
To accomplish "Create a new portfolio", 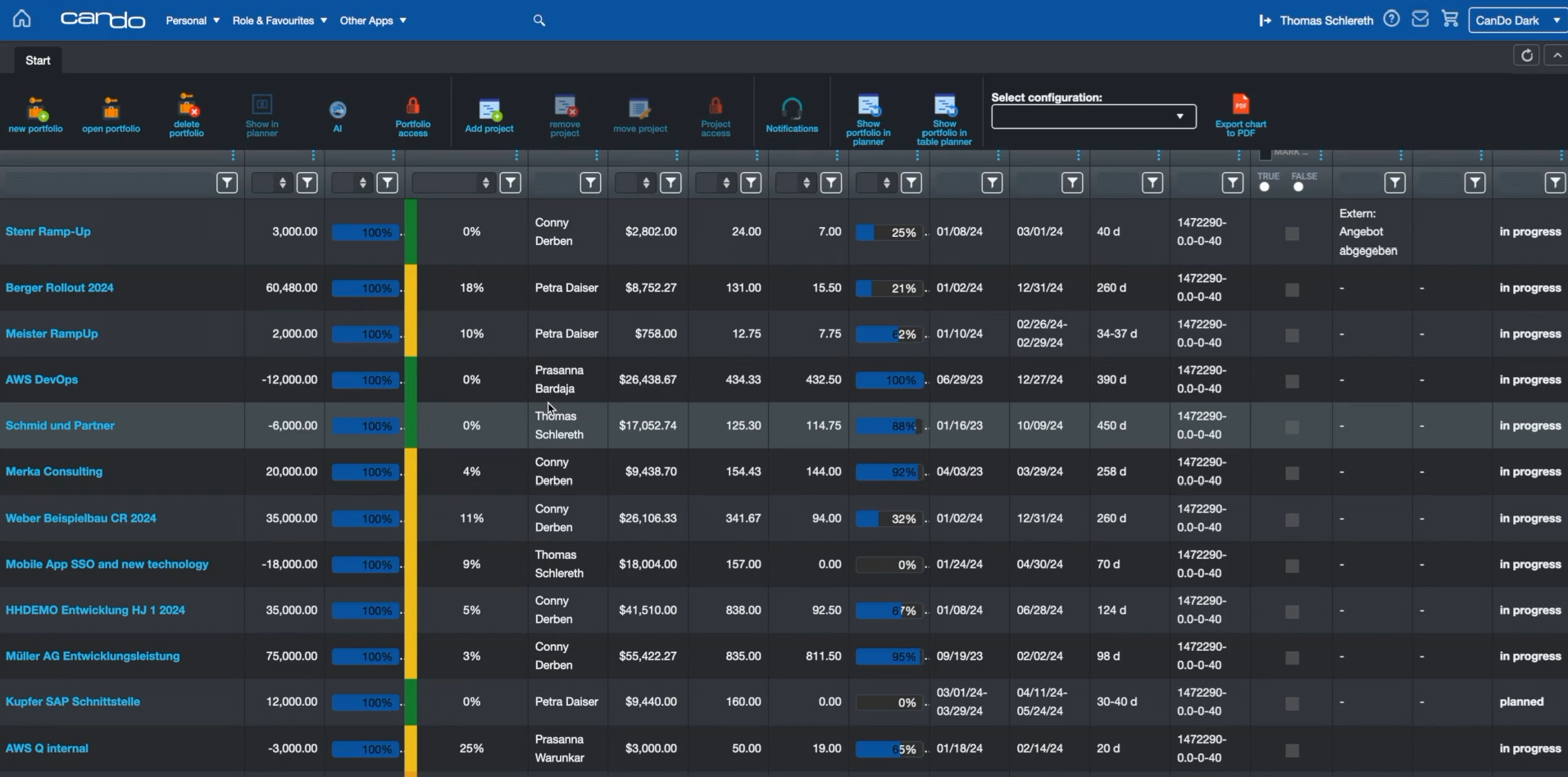I will (x=36, y=115).
